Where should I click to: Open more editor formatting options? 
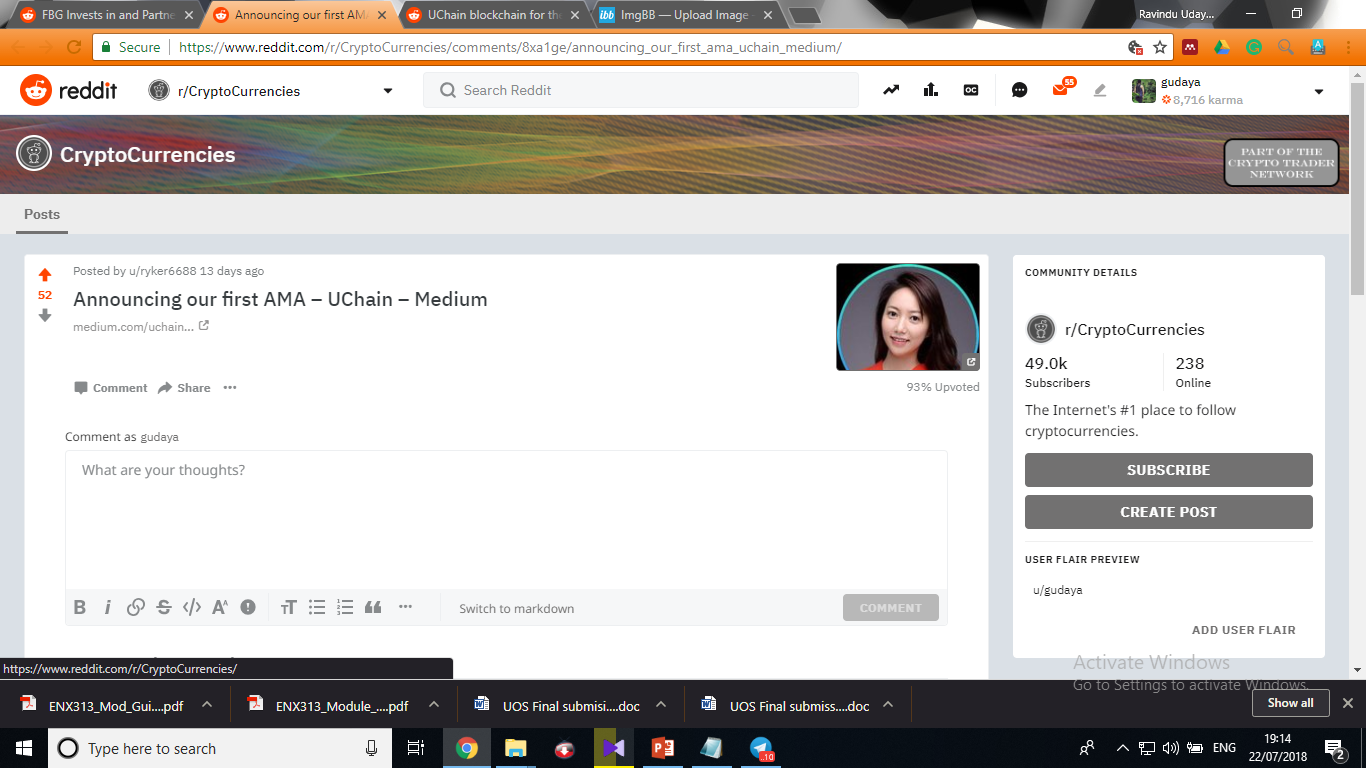point(405,607)
